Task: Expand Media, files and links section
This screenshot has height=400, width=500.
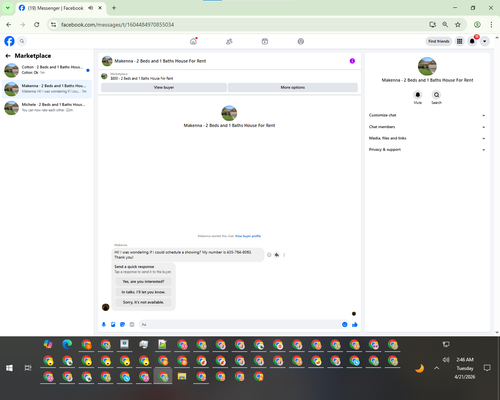Action: tap(427, 138)
